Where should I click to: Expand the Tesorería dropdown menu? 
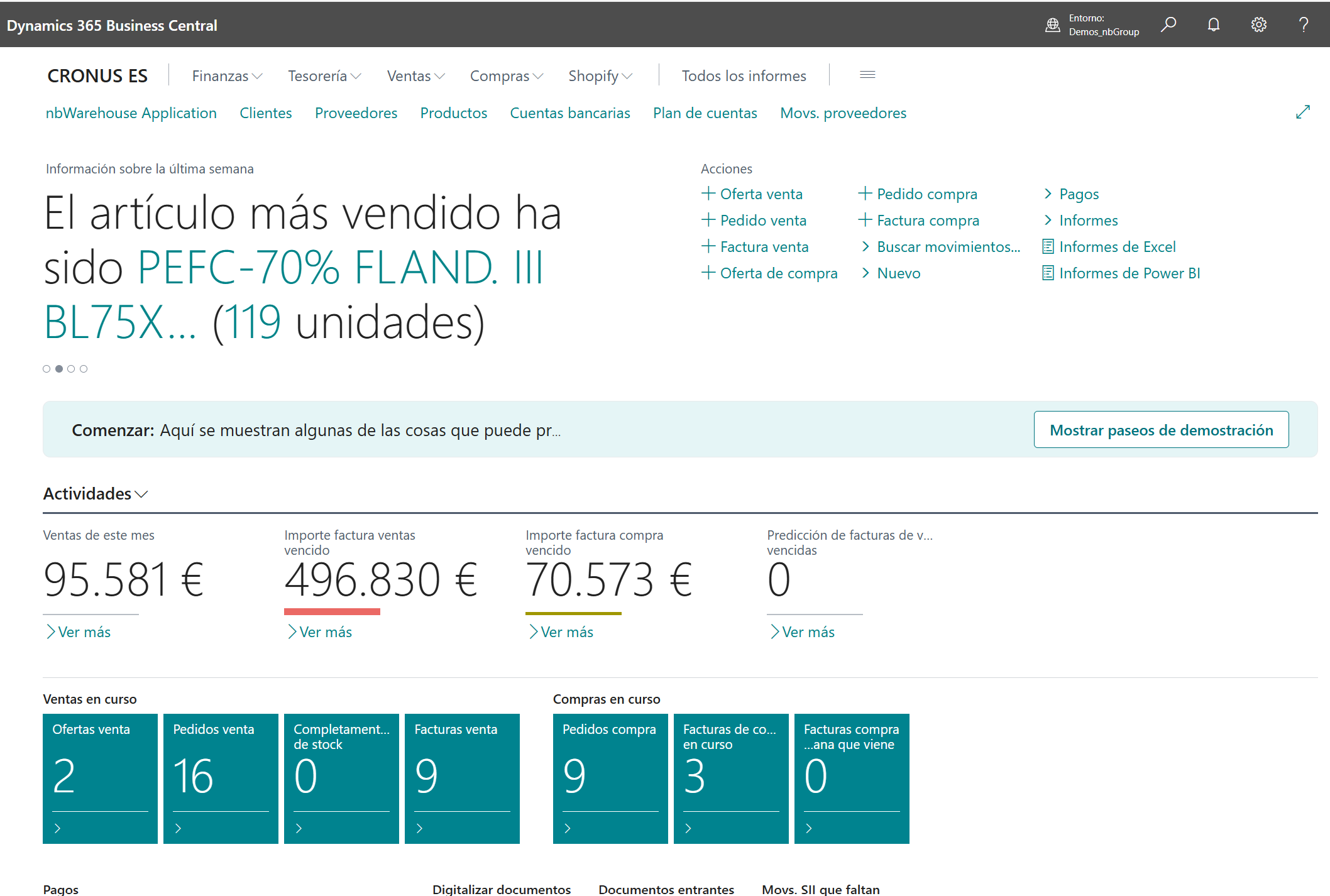324,76
